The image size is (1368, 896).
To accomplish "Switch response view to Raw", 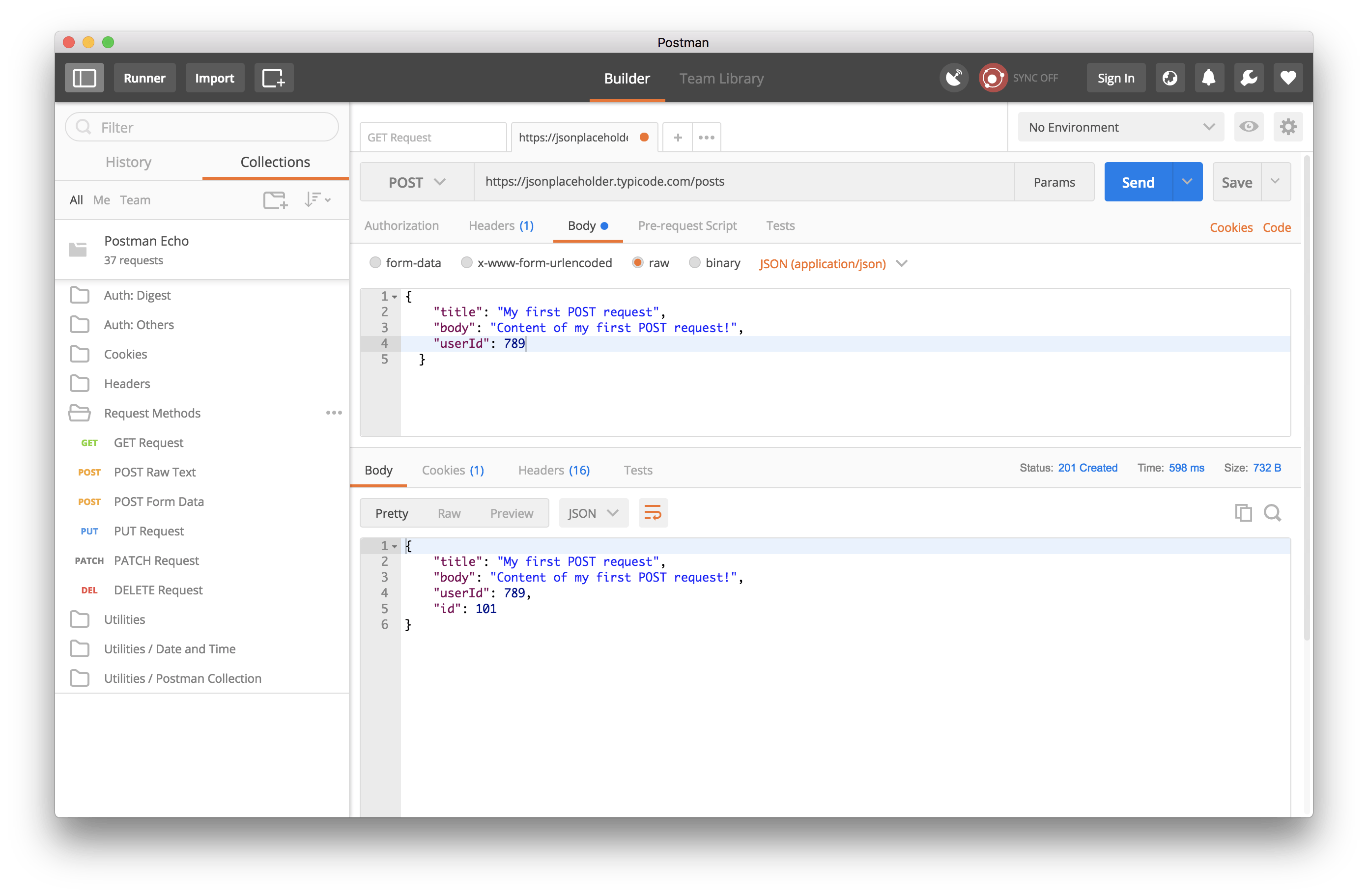I will [449, 513].
